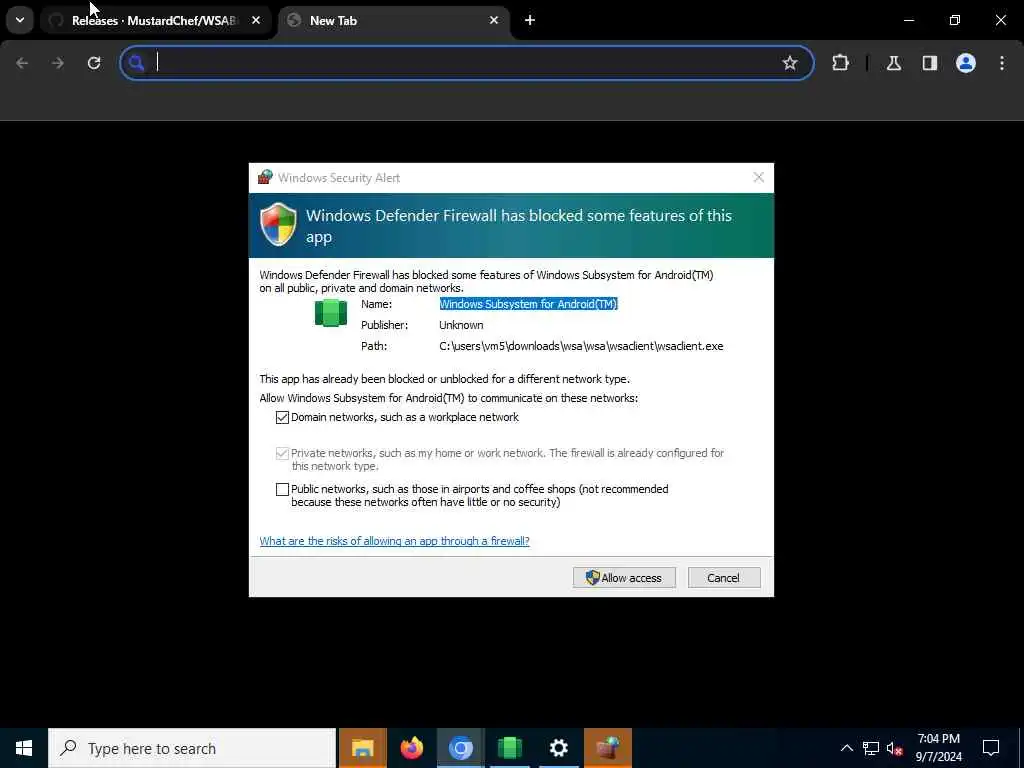Minimize the Chrome window
Image resolution: width=1024 pixels, height=768 pixels.
click(x=908, y=20)
